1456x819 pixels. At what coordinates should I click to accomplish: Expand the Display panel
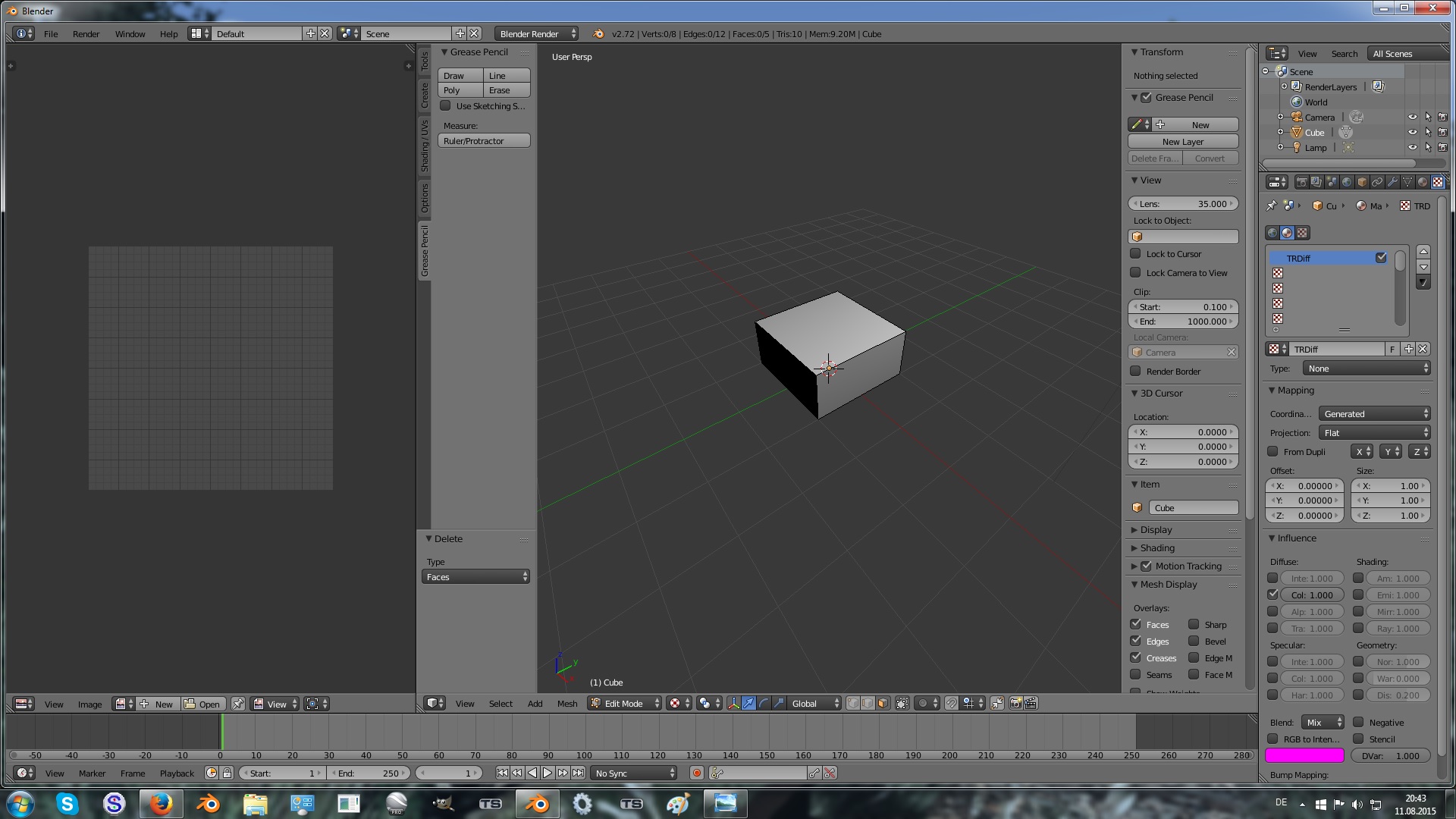[x=1156, y=530]
